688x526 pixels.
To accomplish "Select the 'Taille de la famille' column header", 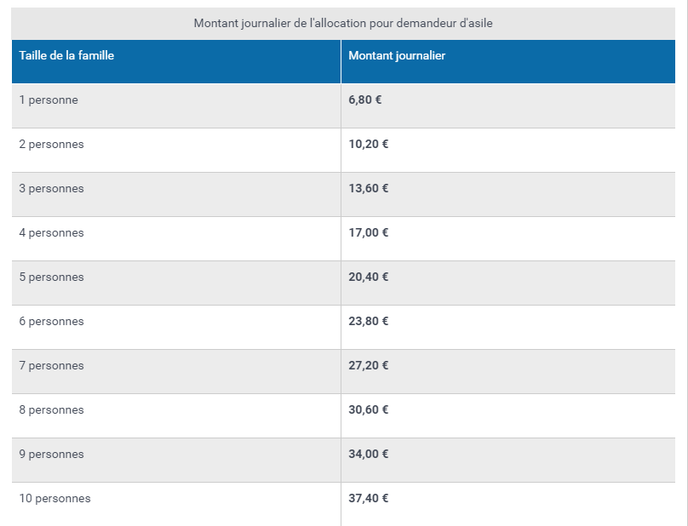I will [66, 56].
